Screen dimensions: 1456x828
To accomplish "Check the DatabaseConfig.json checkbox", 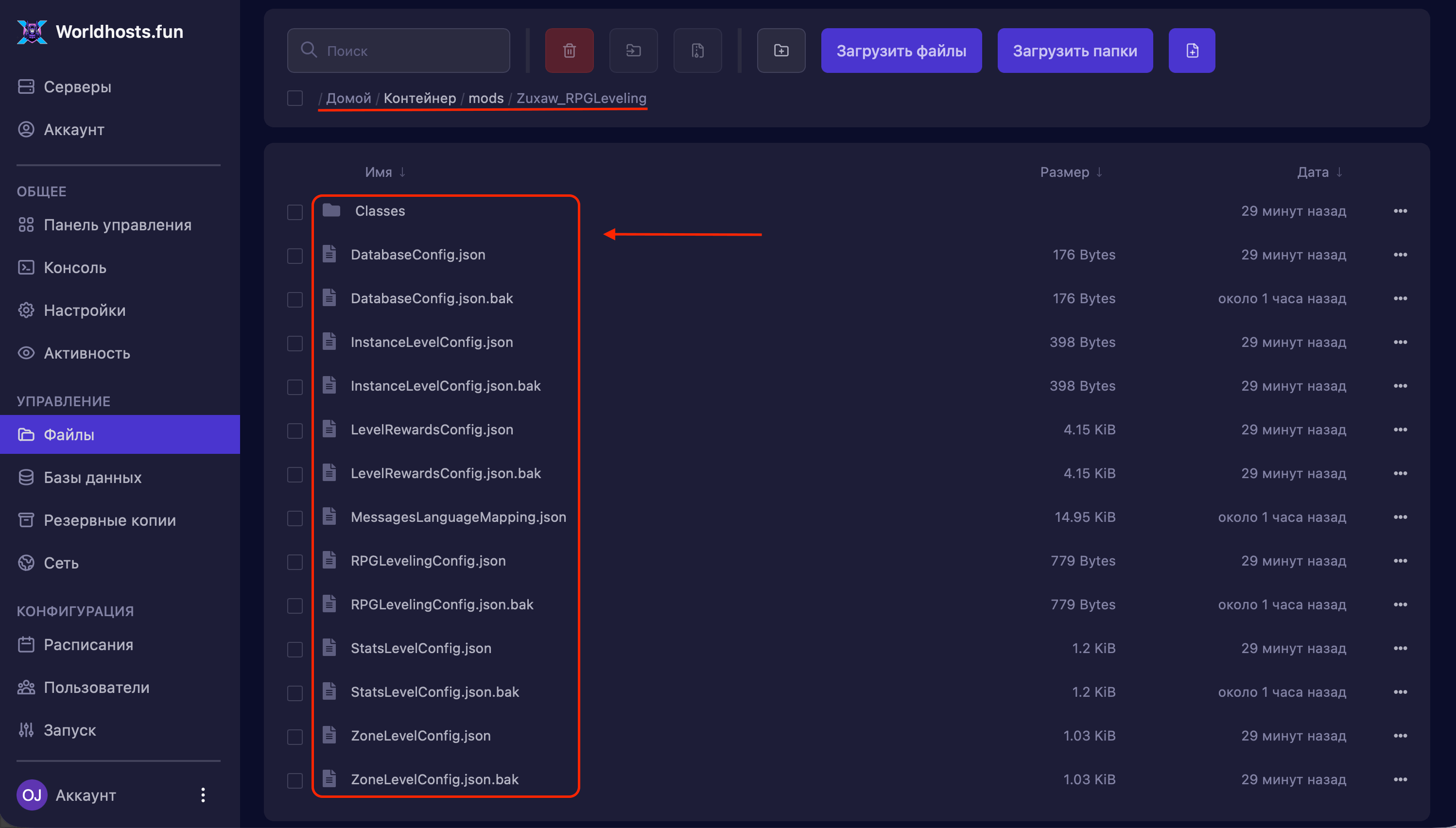I will click(295, 255).
